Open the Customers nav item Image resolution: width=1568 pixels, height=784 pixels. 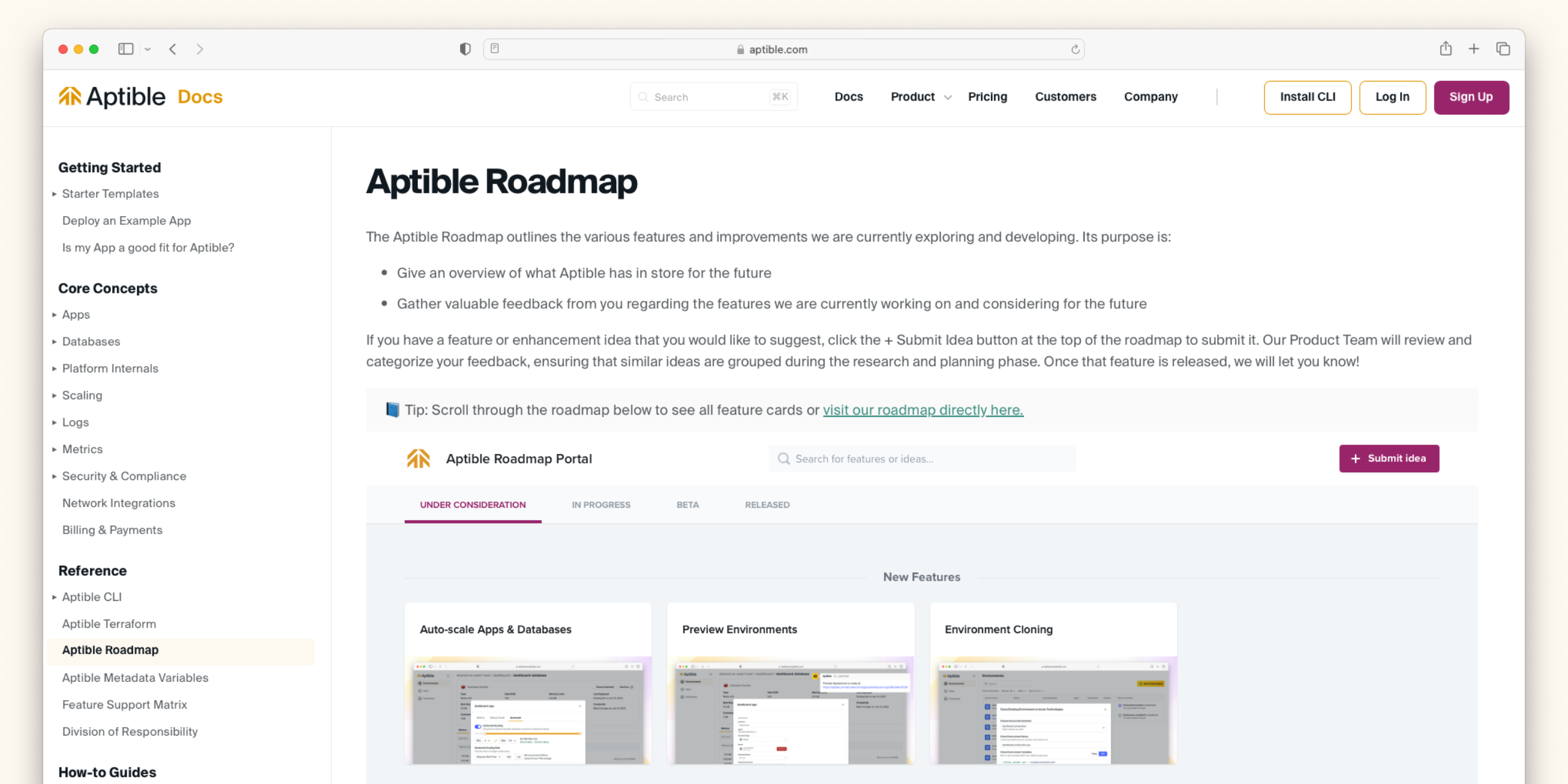(1065, 97)
